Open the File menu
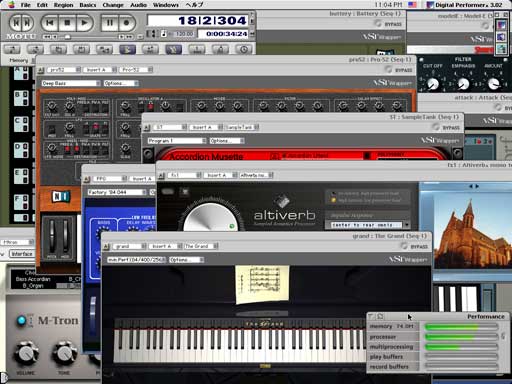The height and width of the screenshot is (384, 512). click(x=25, y=5)
